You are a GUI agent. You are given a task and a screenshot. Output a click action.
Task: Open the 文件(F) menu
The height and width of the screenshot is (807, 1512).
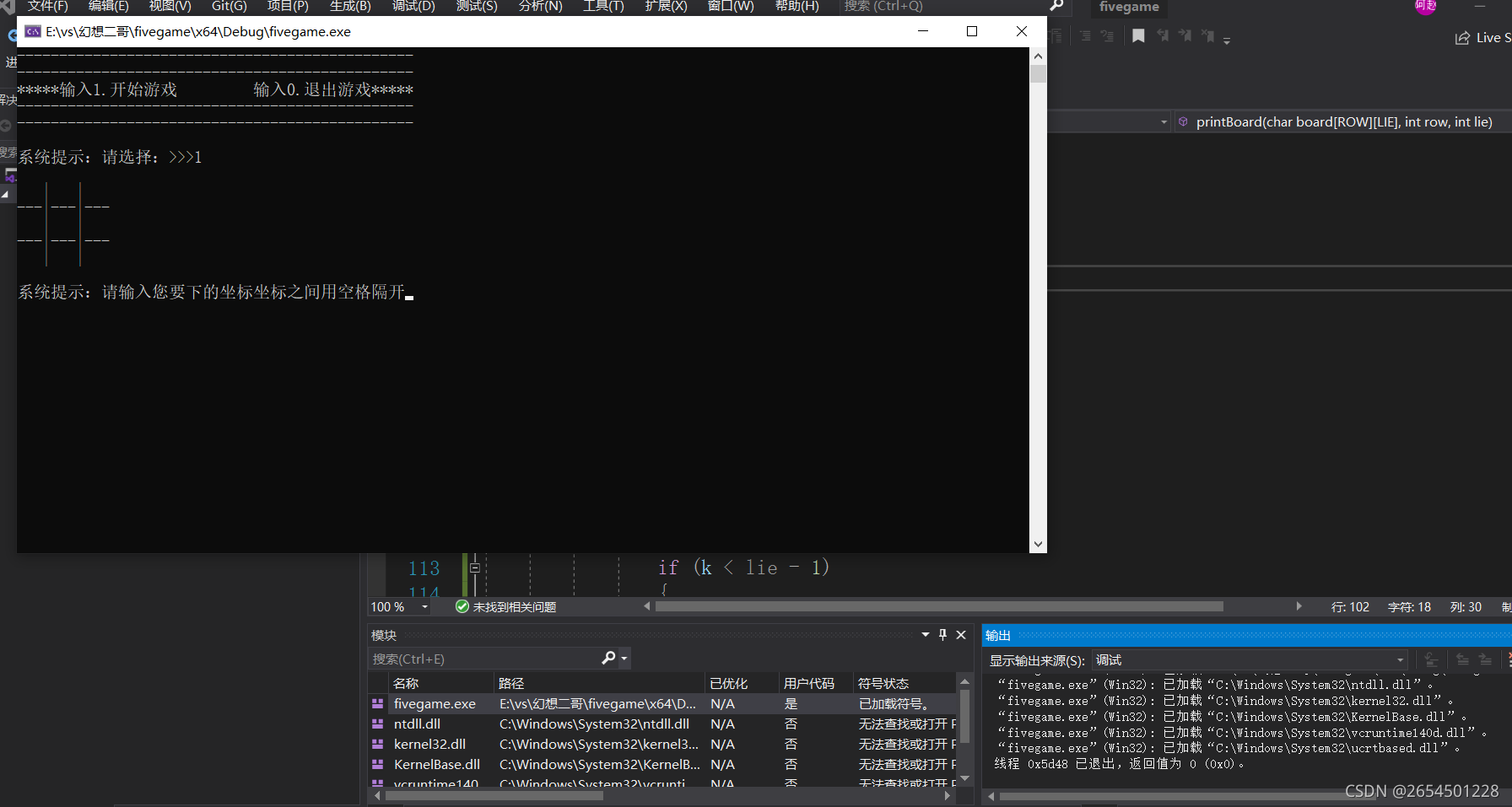pyautogui.click(x=48, y=6)
